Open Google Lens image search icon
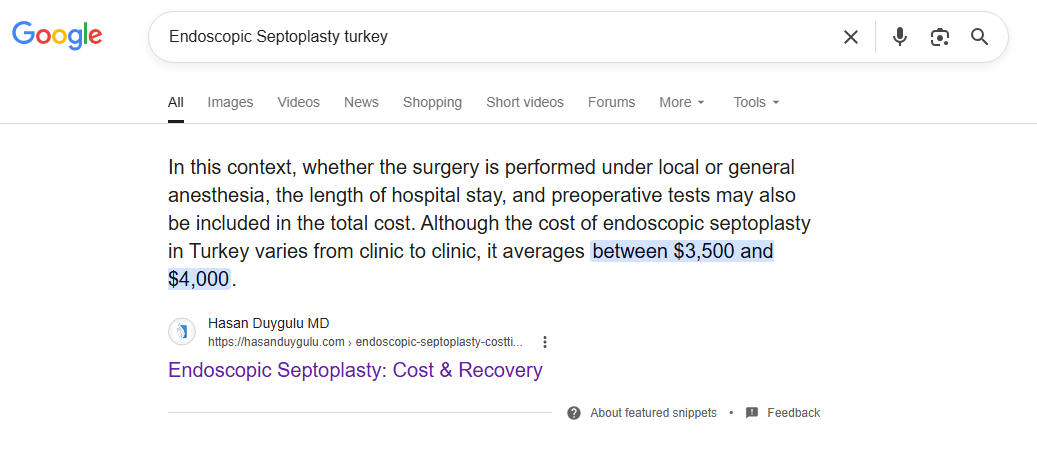Image resolution: width=1037 pixels, height=456 pixels. pos(939,37)
